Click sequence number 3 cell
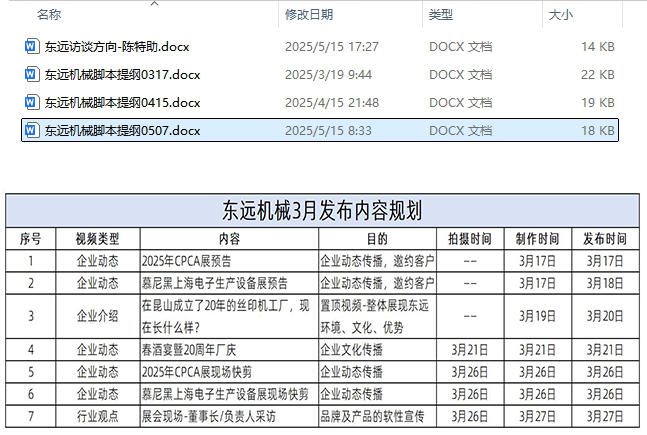 [x=31, y=317]
